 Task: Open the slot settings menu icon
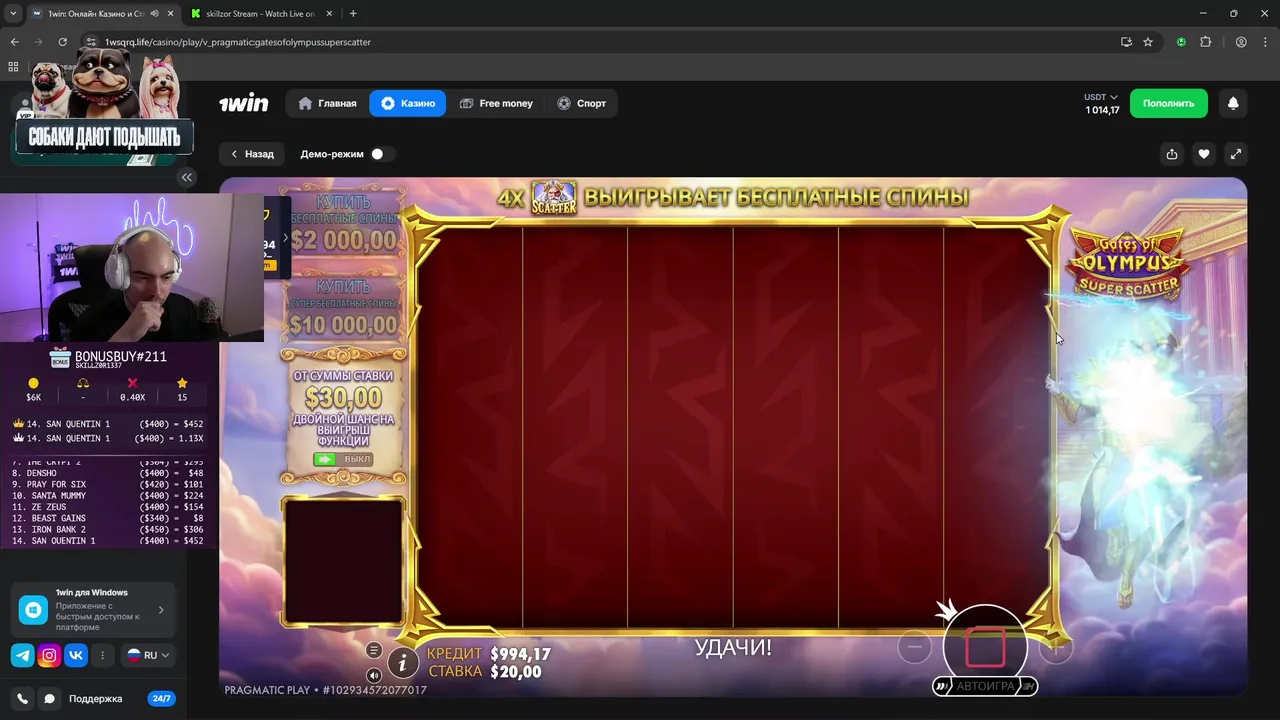(374, 650)
